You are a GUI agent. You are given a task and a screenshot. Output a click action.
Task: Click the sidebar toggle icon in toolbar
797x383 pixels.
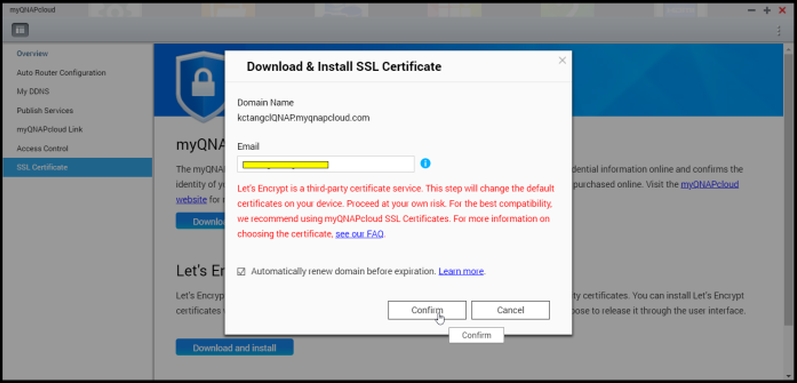[20, 30]
